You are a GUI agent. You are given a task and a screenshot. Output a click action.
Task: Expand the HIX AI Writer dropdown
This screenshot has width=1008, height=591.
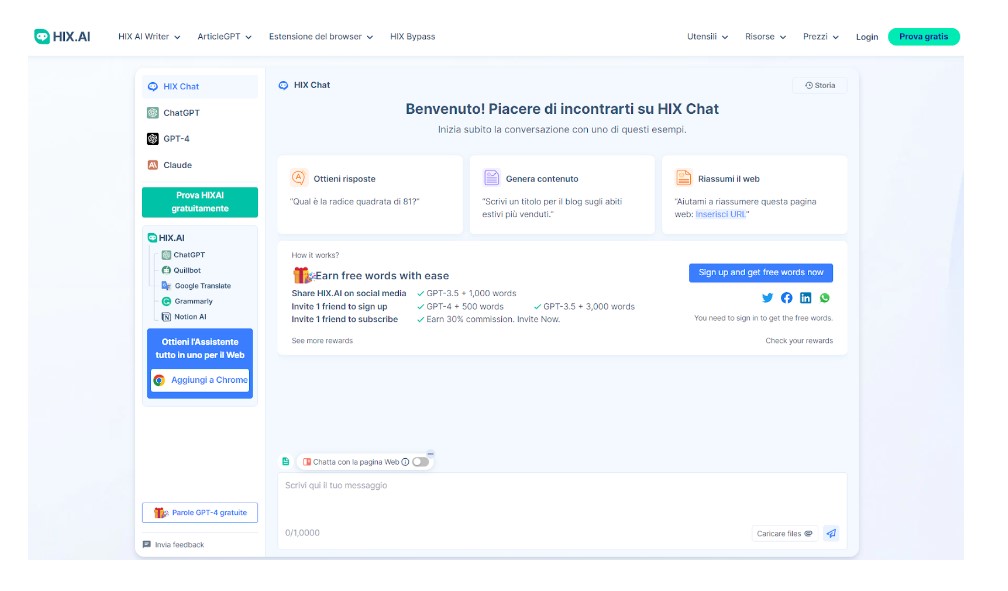point(149,37)
